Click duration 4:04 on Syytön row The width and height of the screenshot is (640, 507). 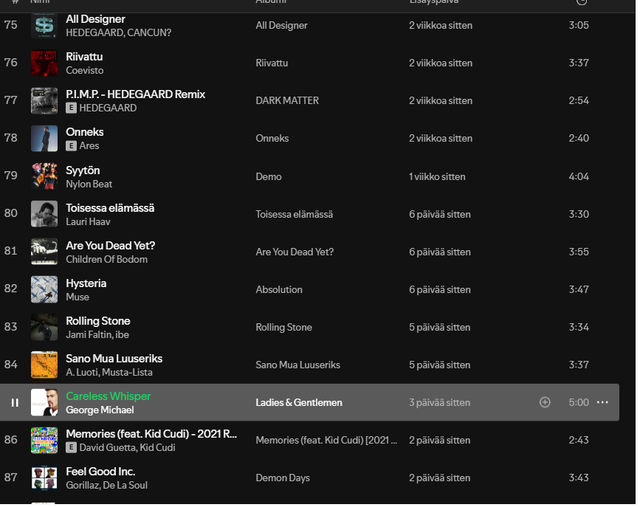coord(578,177)
